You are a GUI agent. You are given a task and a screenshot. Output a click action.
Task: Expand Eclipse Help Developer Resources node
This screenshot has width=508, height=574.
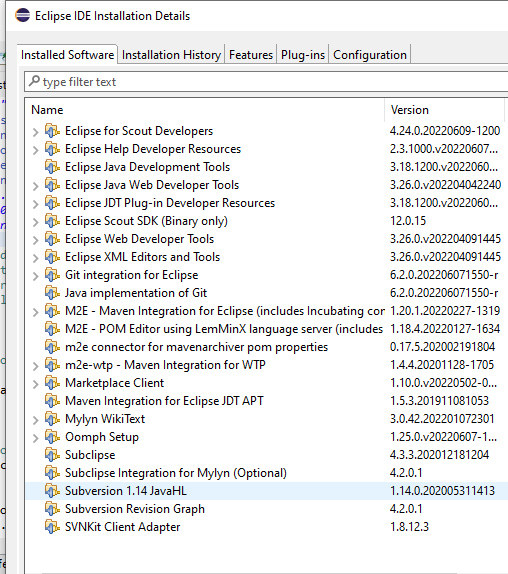[x=36, y=150]
